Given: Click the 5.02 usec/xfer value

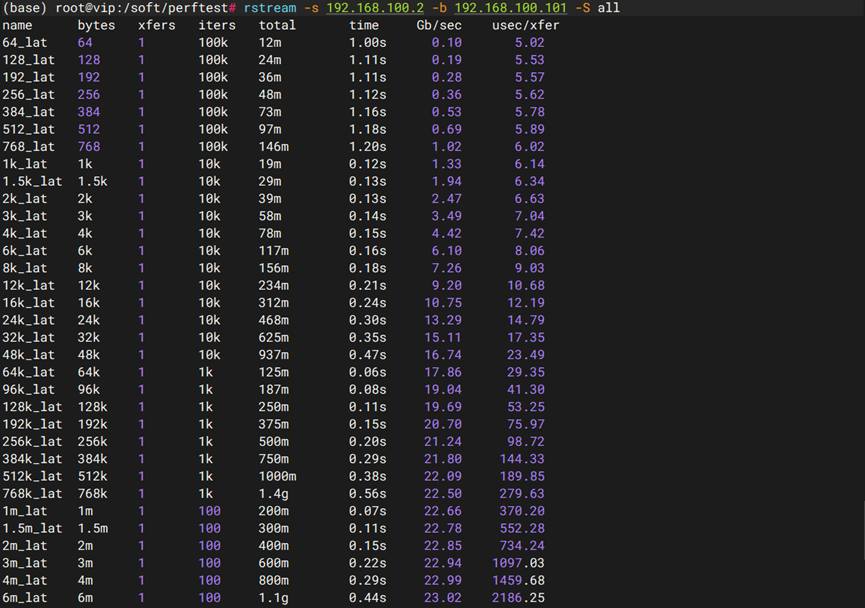Looking at the screenshot, I should click(529, 42).
